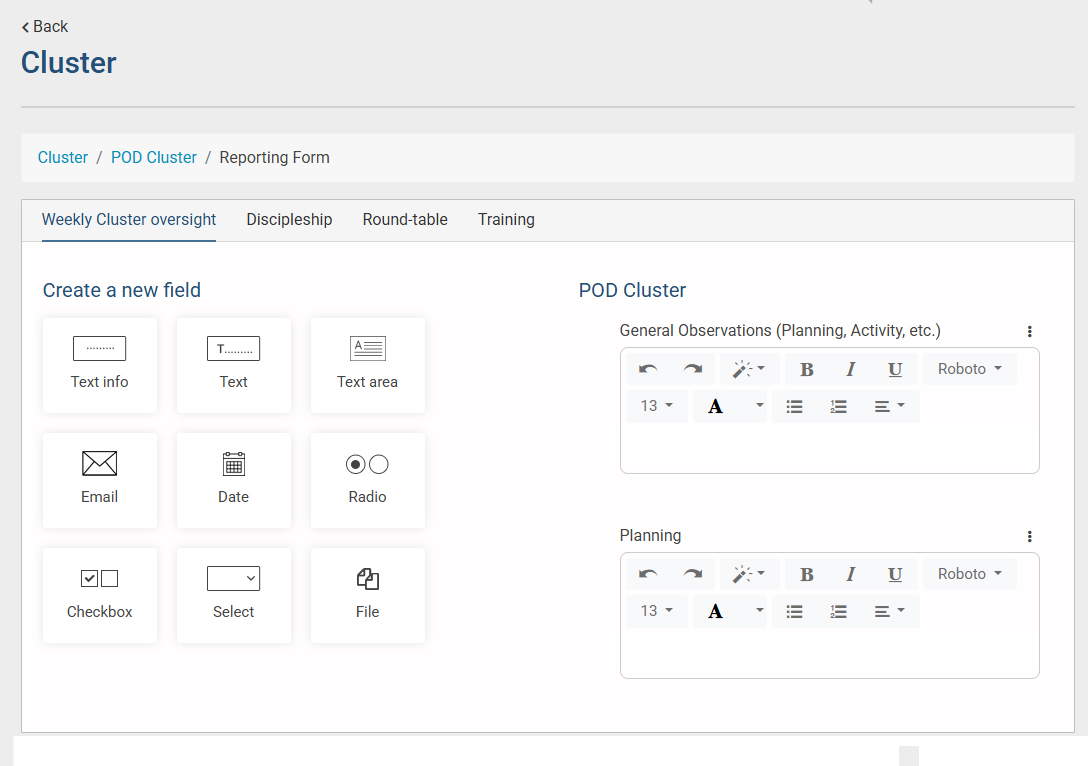Open kebab menu for Planning field
Viewport: 1088px width, 766px height.
[x=1029, y=537]
